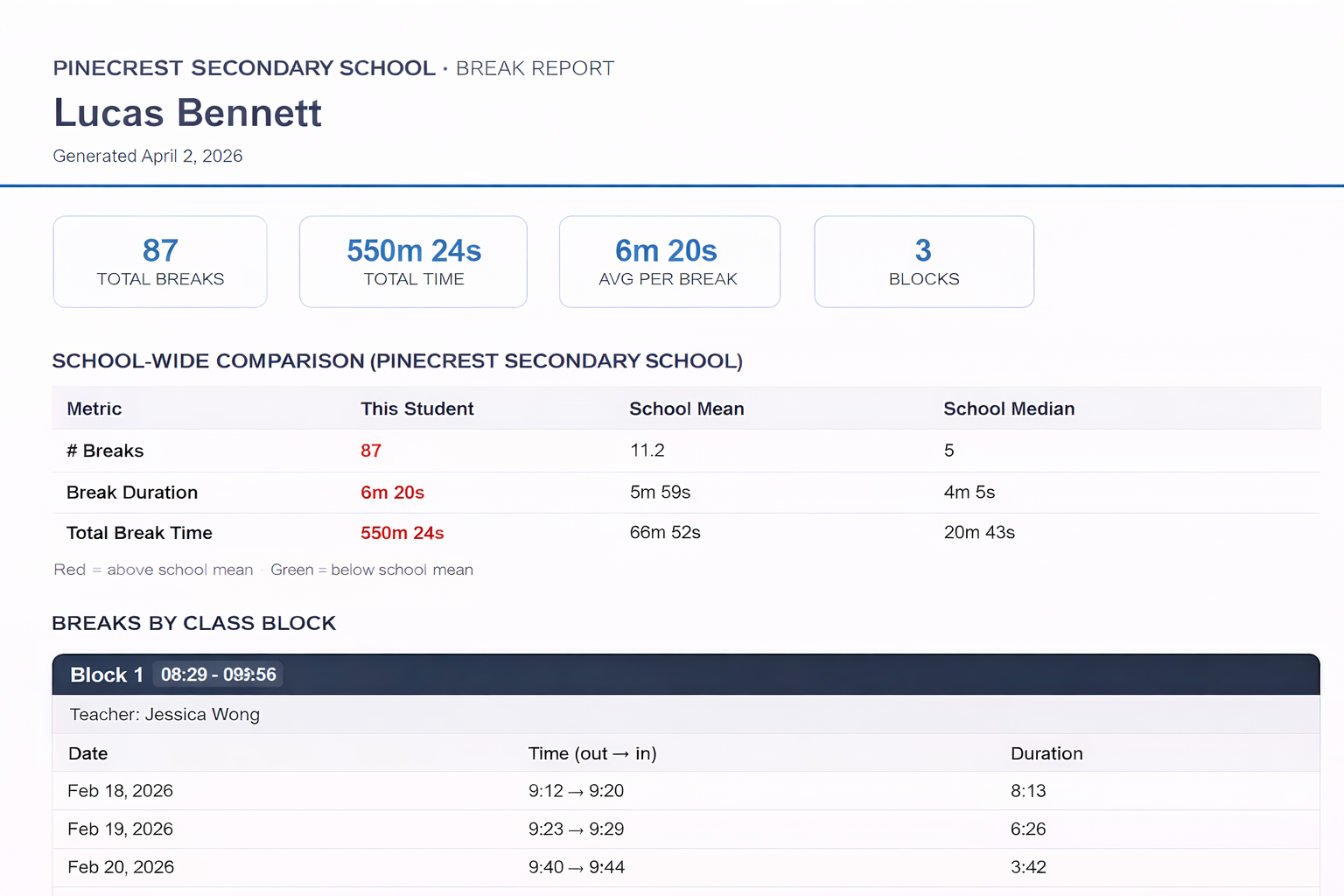Click the 550m 24s TOTAL TIME card
The width and height of the screenshot is (1344, 896).
point(412,261)
